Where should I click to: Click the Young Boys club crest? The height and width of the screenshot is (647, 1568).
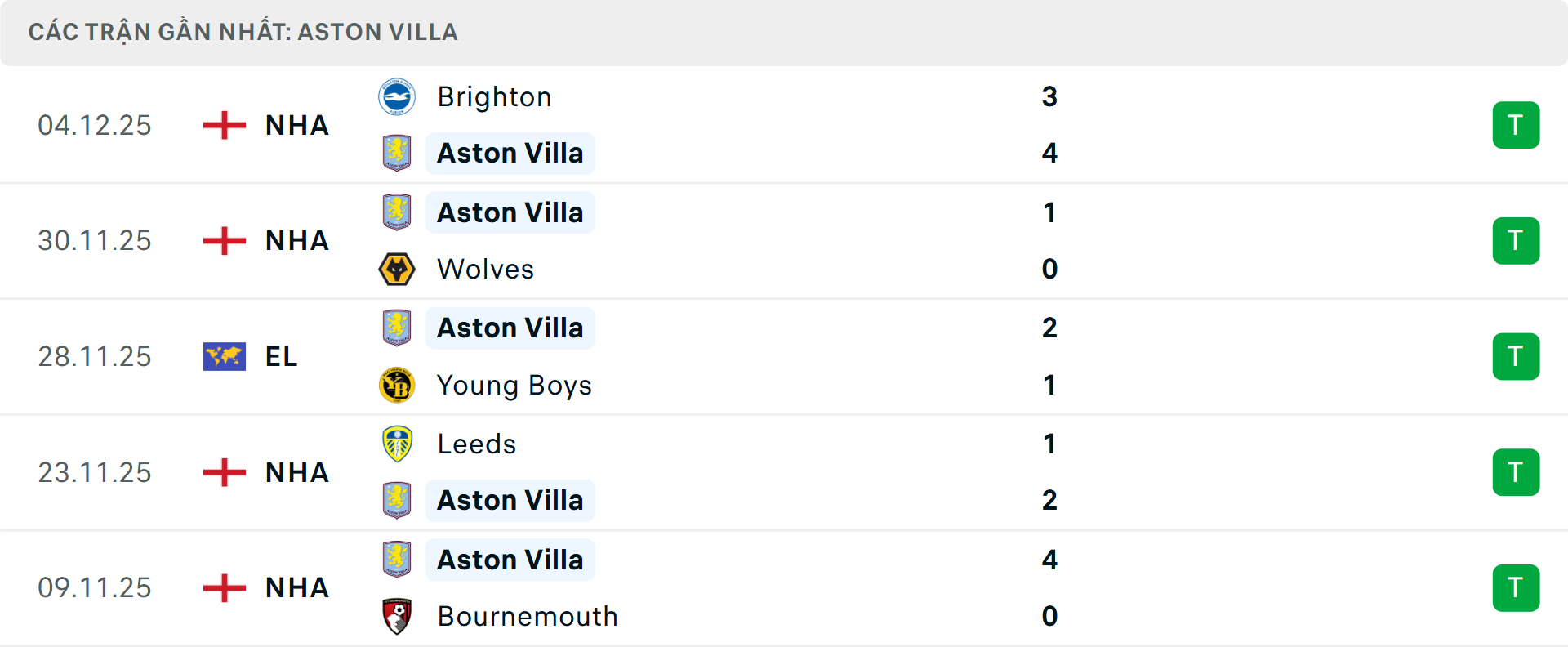[397, 385]
